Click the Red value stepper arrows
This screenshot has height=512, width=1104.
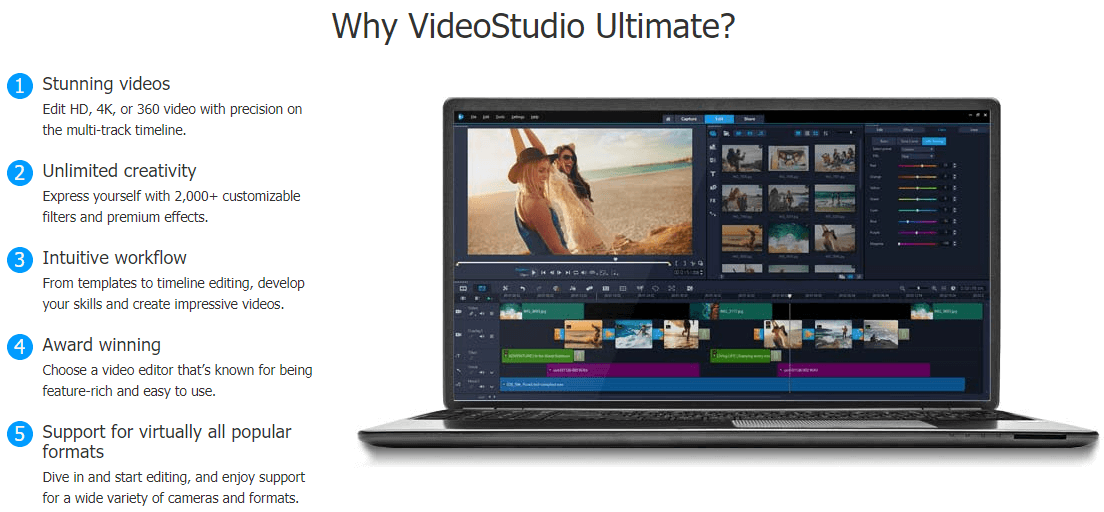click(x=955, y=166)
